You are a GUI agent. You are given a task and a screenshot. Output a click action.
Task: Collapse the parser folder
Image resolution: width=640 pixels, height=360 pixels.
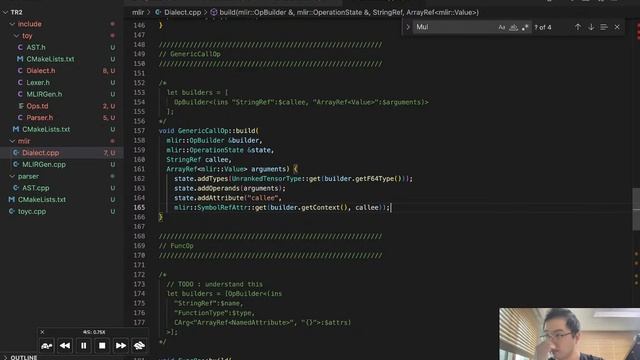click(x=12, y=176)
